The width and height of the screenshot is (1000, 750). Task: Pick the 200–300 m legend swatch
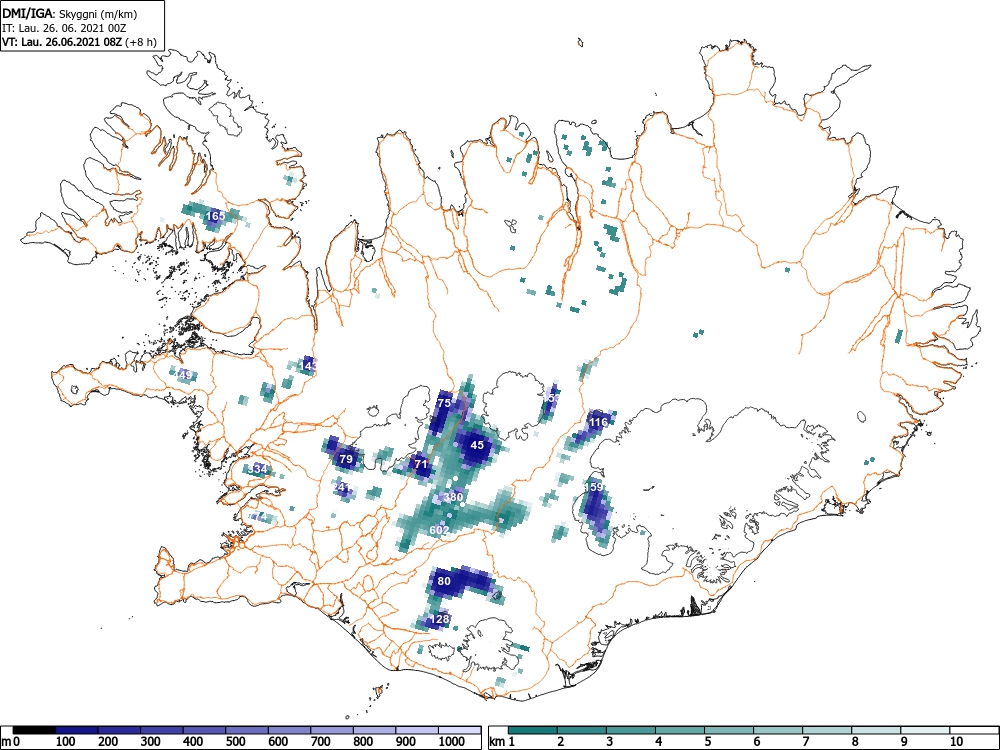[x=119, y=730]
